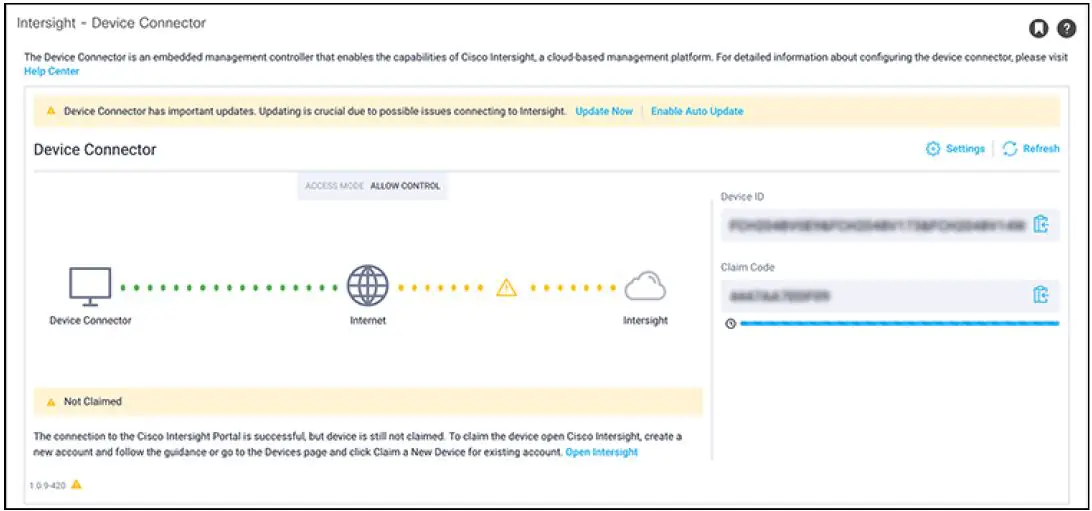1092x511 pixels.
Task: Open the help question mark icon
Action: click(x=1067, y=29)
